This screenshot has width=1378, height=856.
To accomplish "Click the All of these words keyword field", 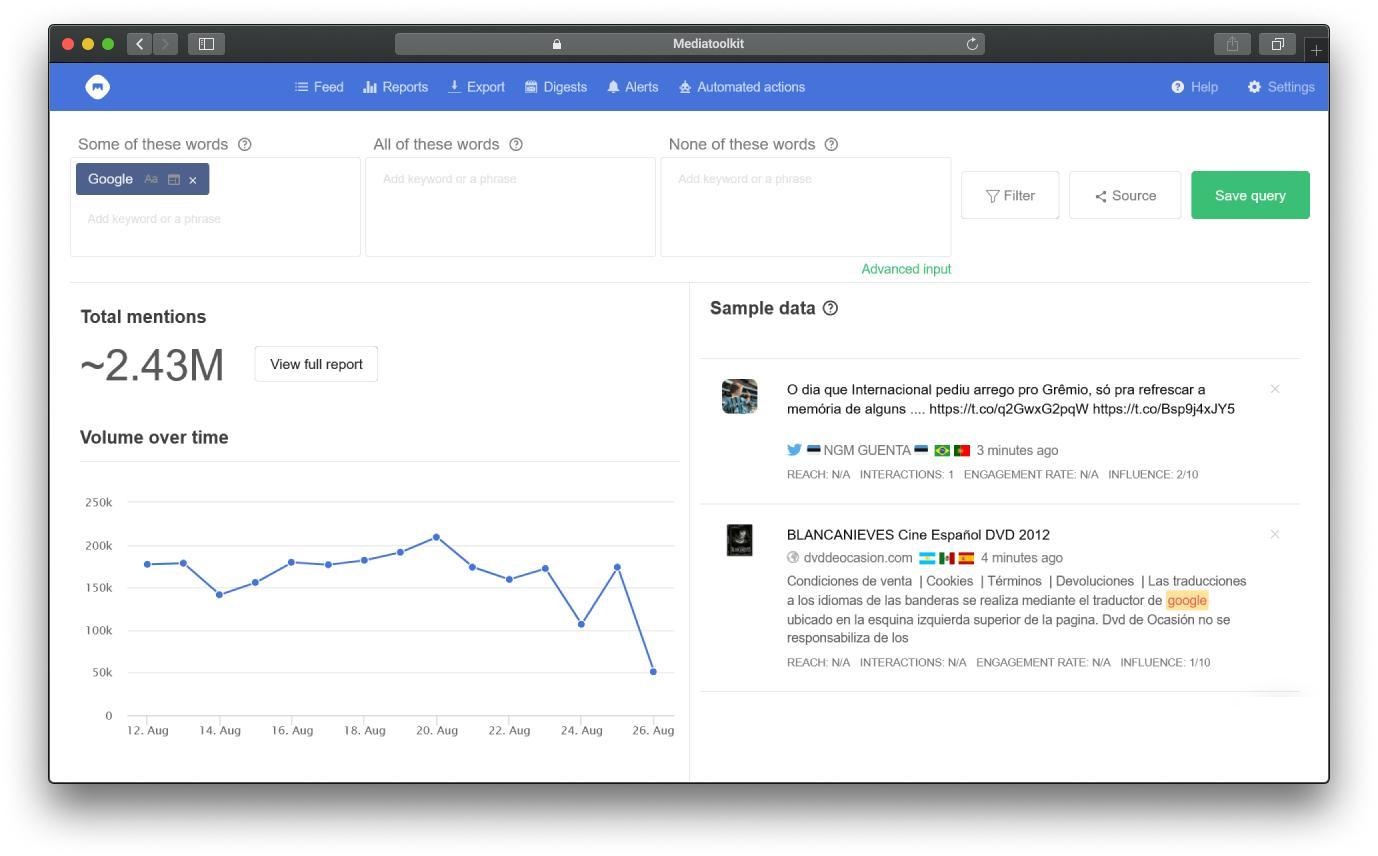I will [x=510, y=207].
